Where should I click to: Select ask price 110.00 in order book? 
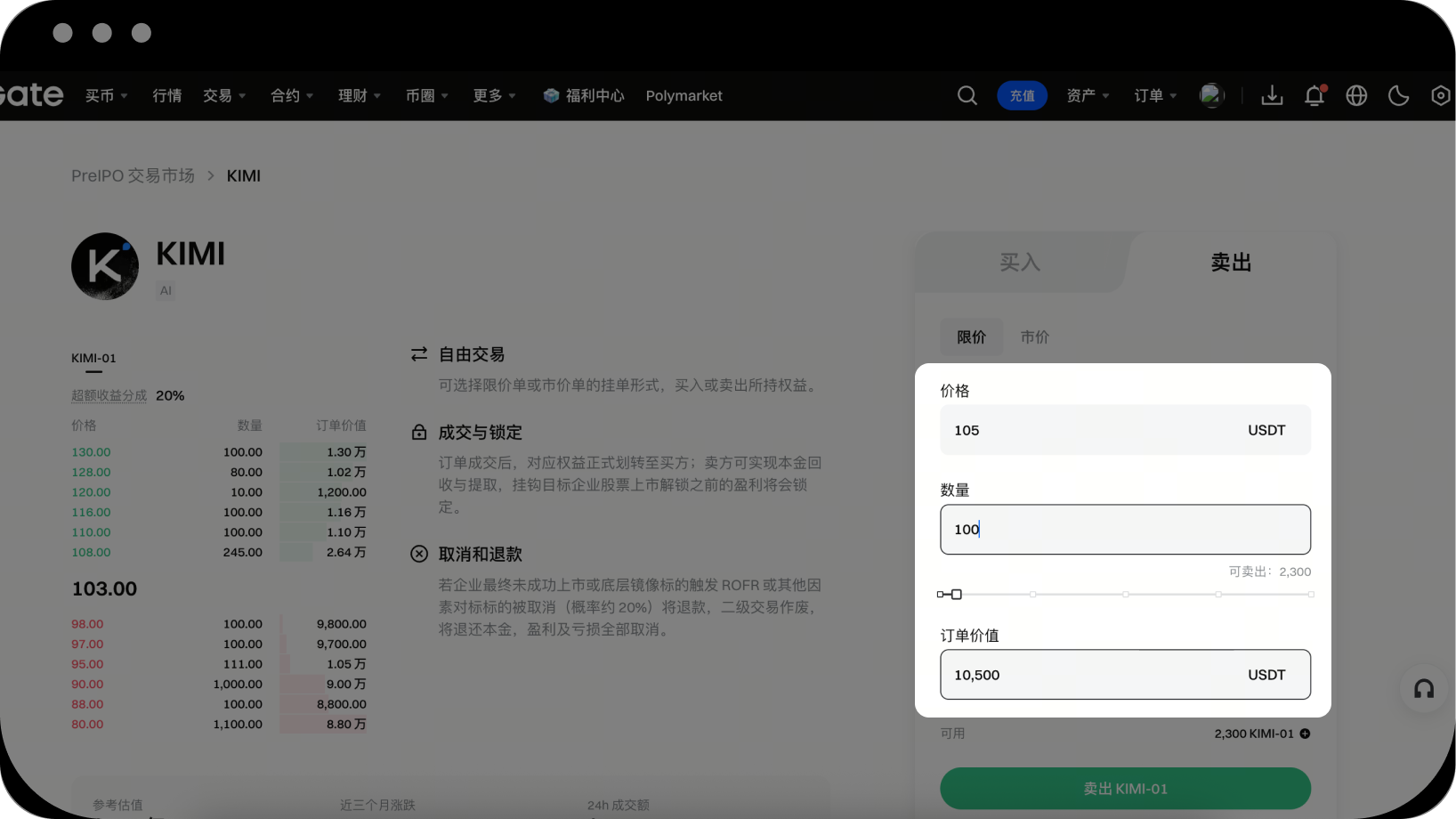(91, 532)
